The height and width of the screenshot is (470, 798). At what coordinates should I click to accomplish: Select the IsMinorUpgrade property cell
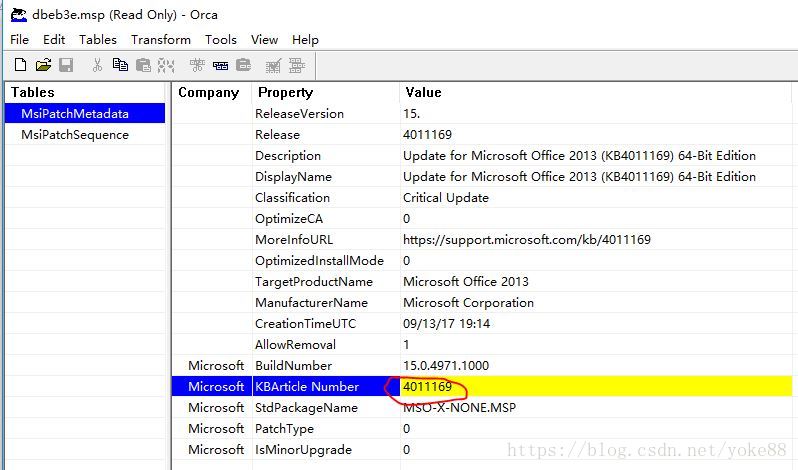point(304,450)
